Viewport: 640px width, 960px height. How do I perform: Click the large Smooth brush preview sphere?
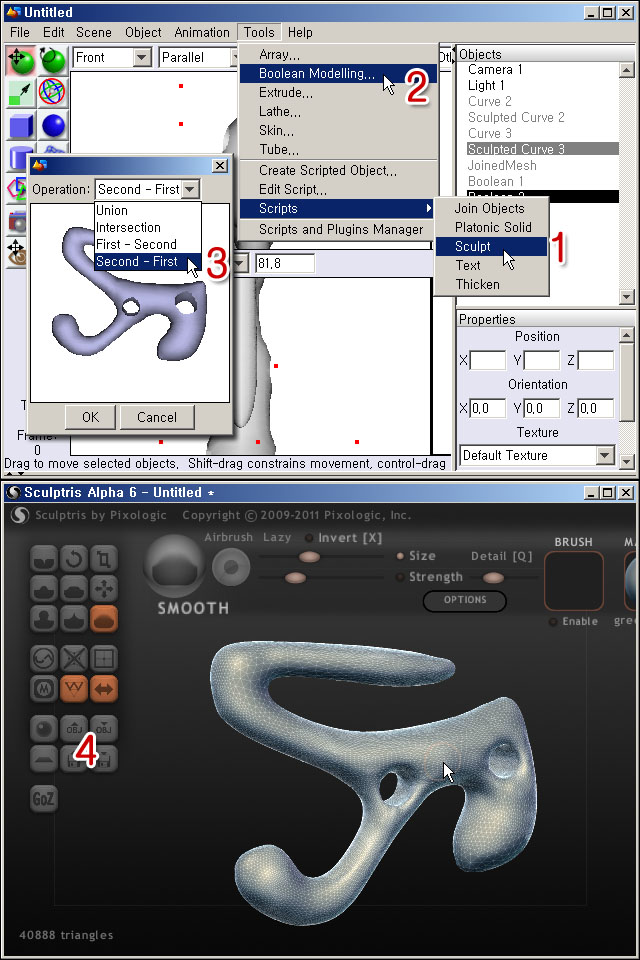coord(174,566)
